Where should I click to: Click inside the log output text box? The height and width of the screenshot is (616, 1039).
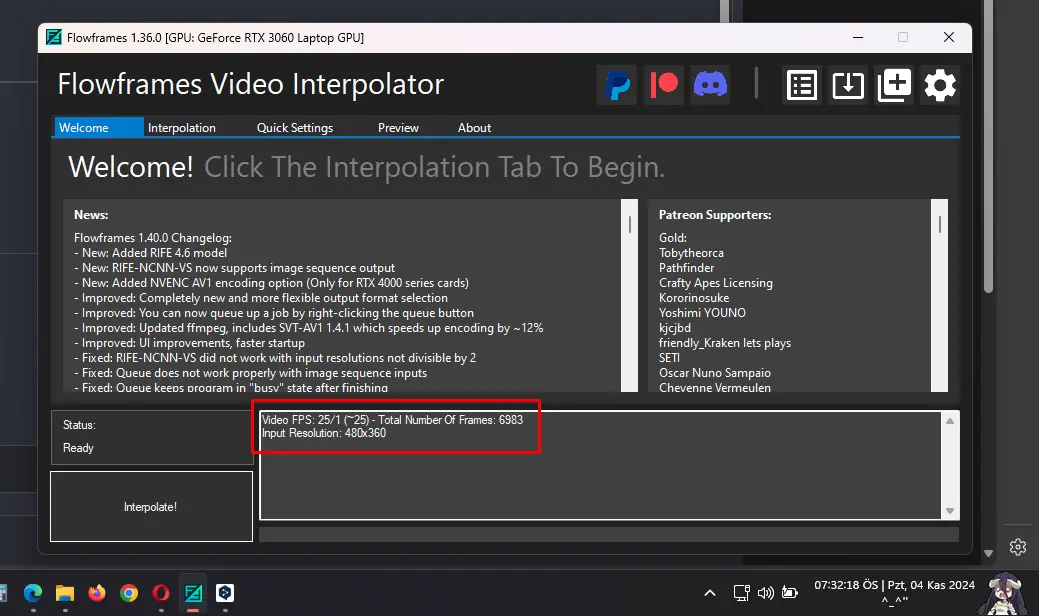[600, 465]
